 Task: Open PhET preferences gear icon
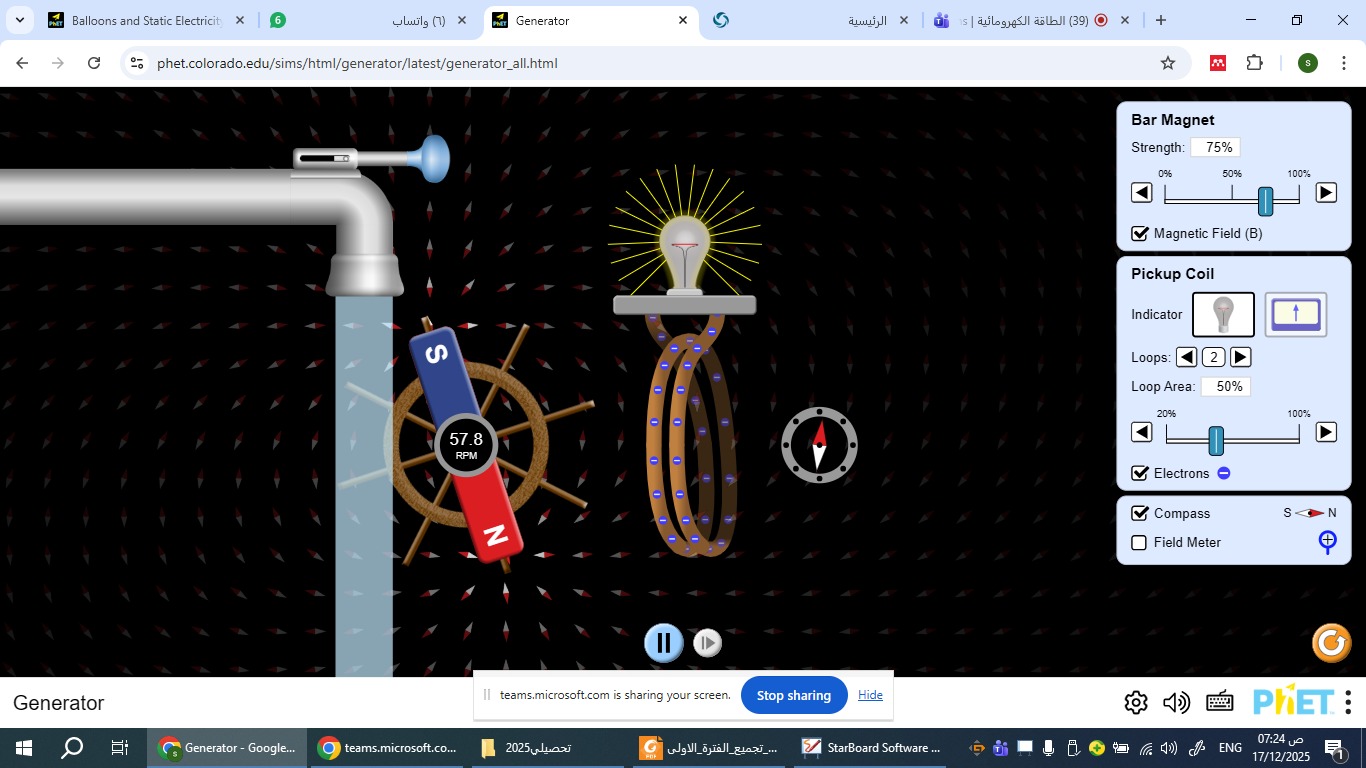[1135, 703]
